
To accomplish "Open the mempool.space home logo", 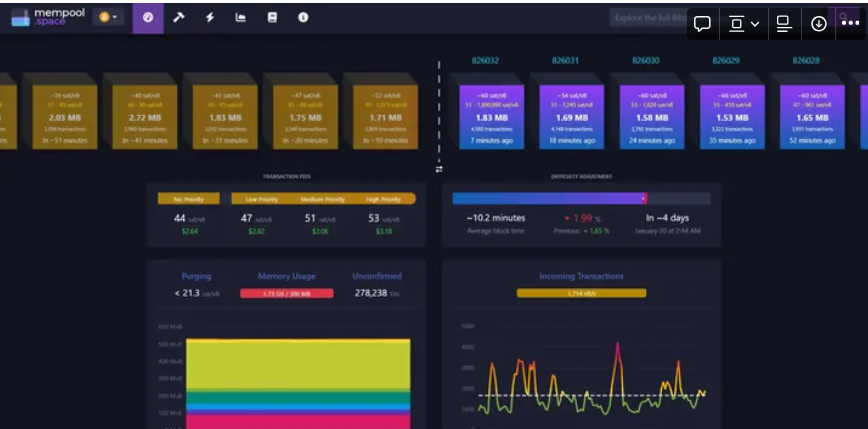I will [46, 17].
